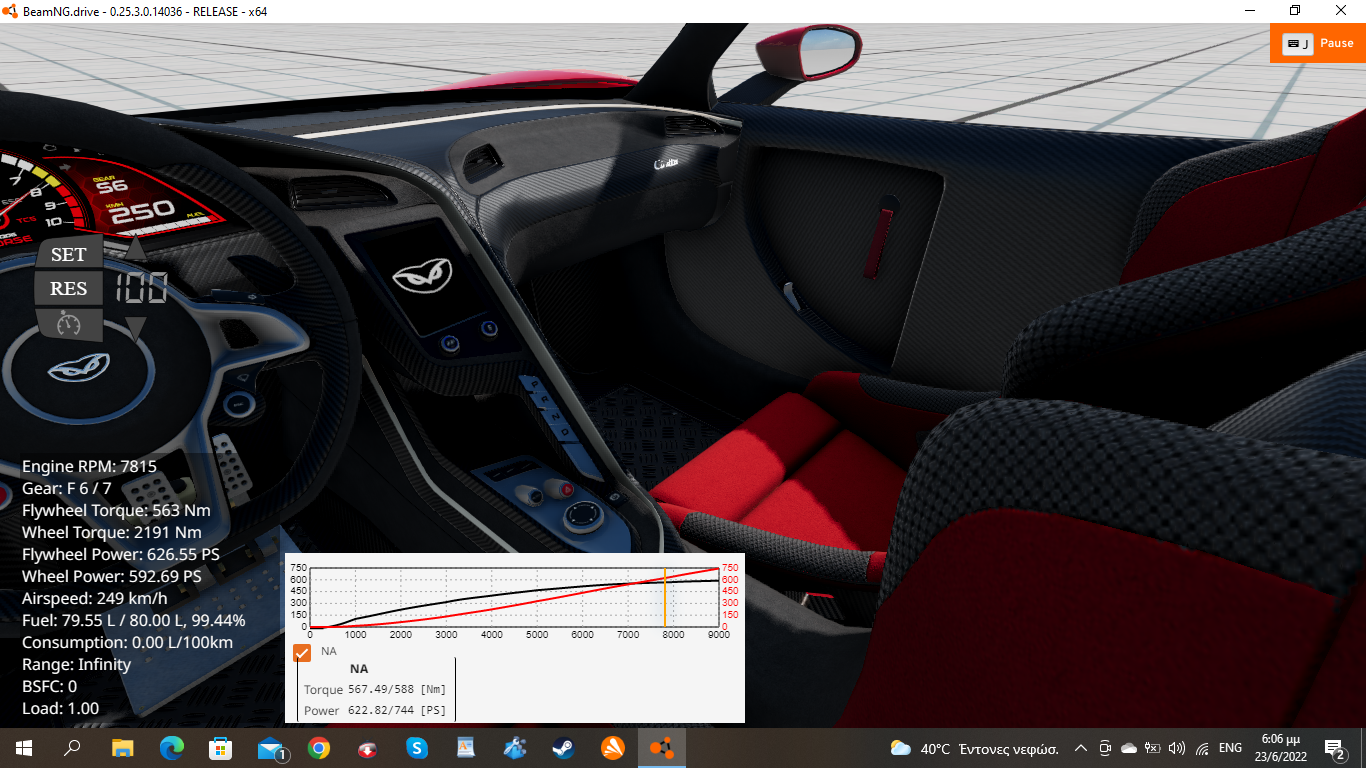Click Airspeed: 249 km/h text
Image resolution: width=1366 pixels, height=768 pixels.
pos(95,598)
